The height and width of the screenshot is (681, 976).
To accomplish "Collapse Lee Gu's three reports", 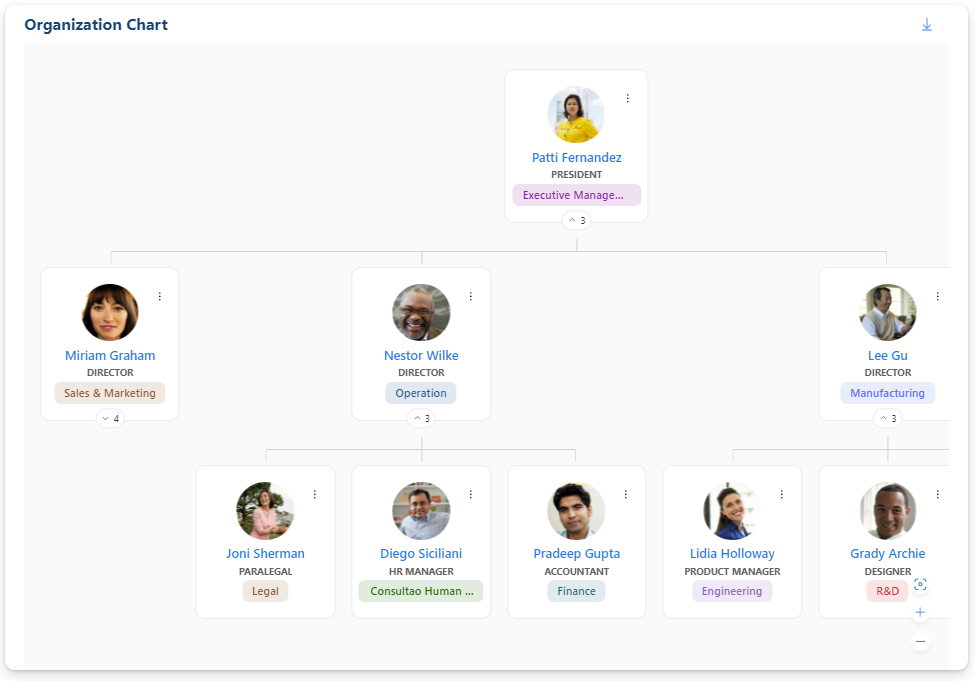I will click(x=887, y=418).
